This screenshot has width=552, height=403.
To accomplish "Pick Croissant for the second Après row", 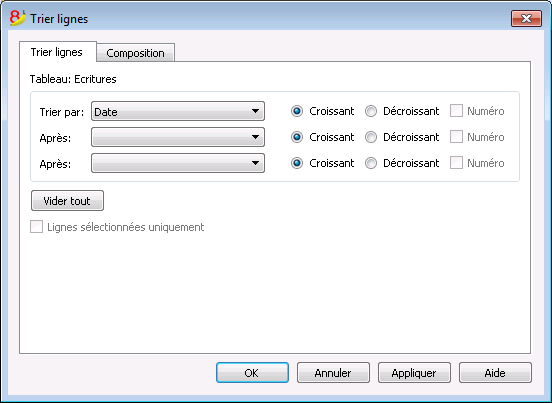I will pyautogui.click(x=297, y=163).
